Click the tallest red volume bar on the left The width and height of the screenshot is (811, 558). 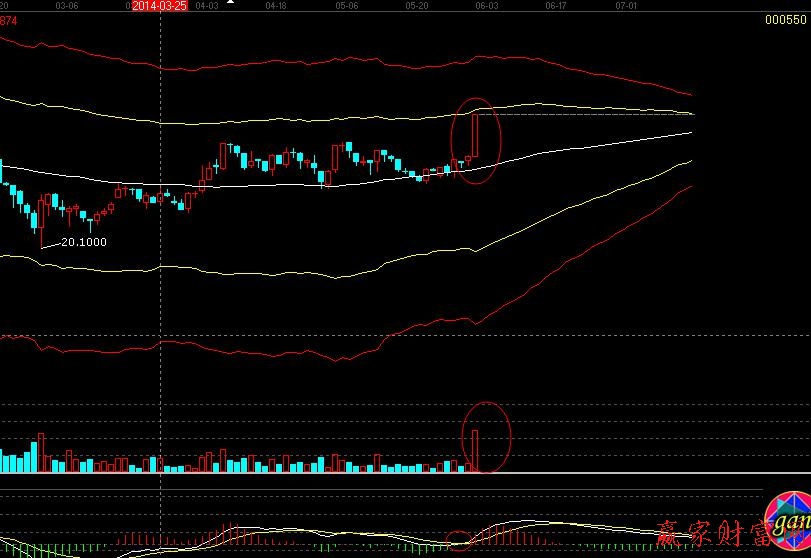[41, 452]
